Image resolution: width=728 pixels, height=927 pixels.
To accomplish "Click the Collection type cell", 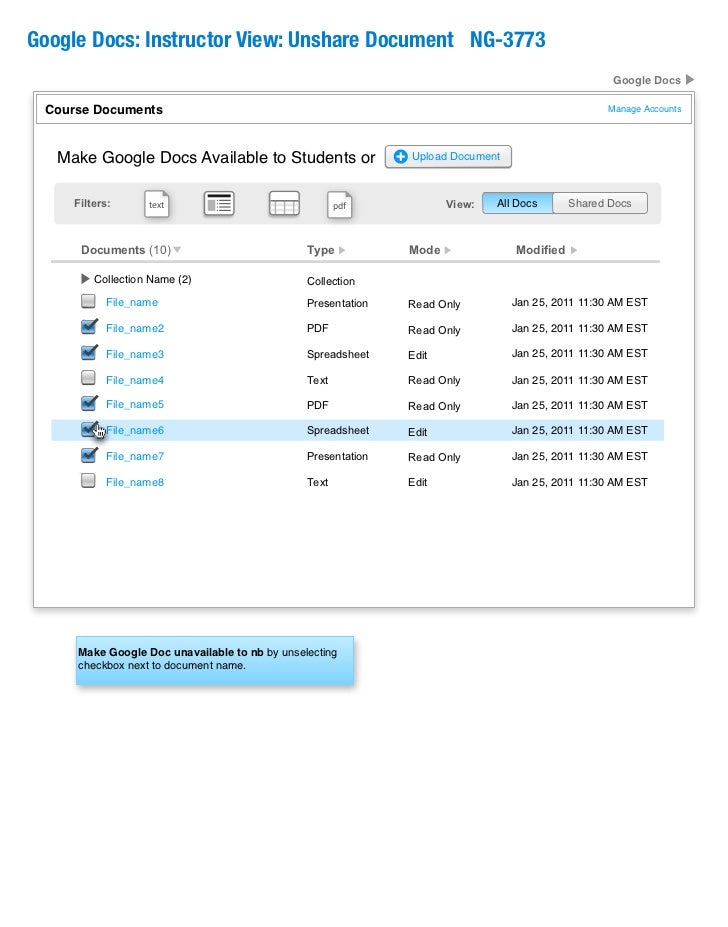I will pos(331,281).
